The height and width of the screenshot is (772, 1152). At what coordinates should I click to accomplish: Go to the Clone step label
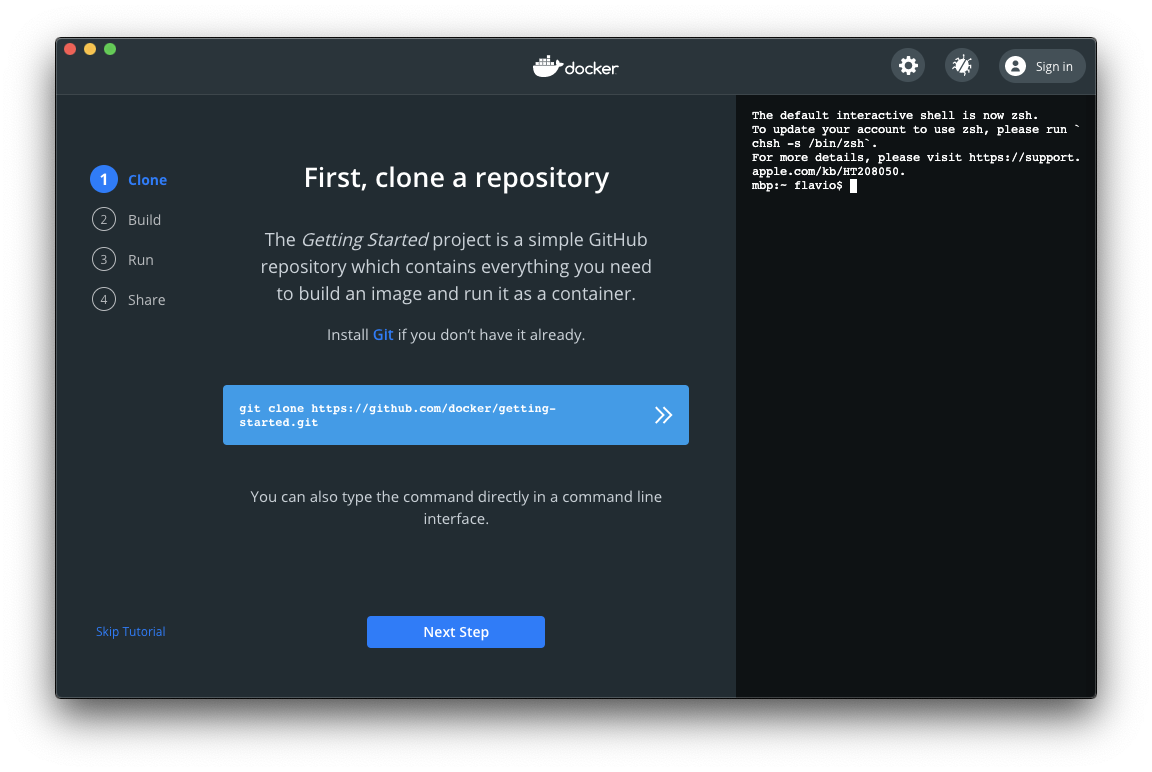(x=147, y=180)
